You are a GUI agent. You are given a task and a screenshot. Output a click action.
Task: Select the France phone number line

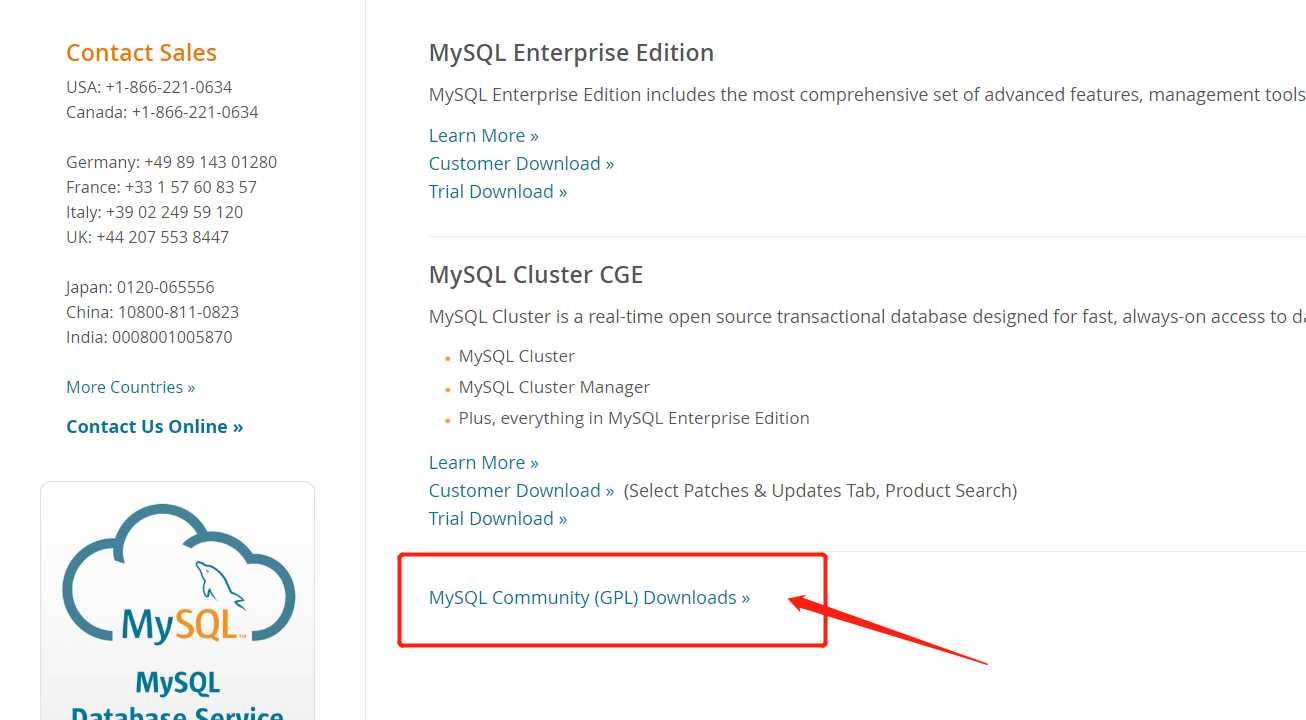[x=162, y=187]
